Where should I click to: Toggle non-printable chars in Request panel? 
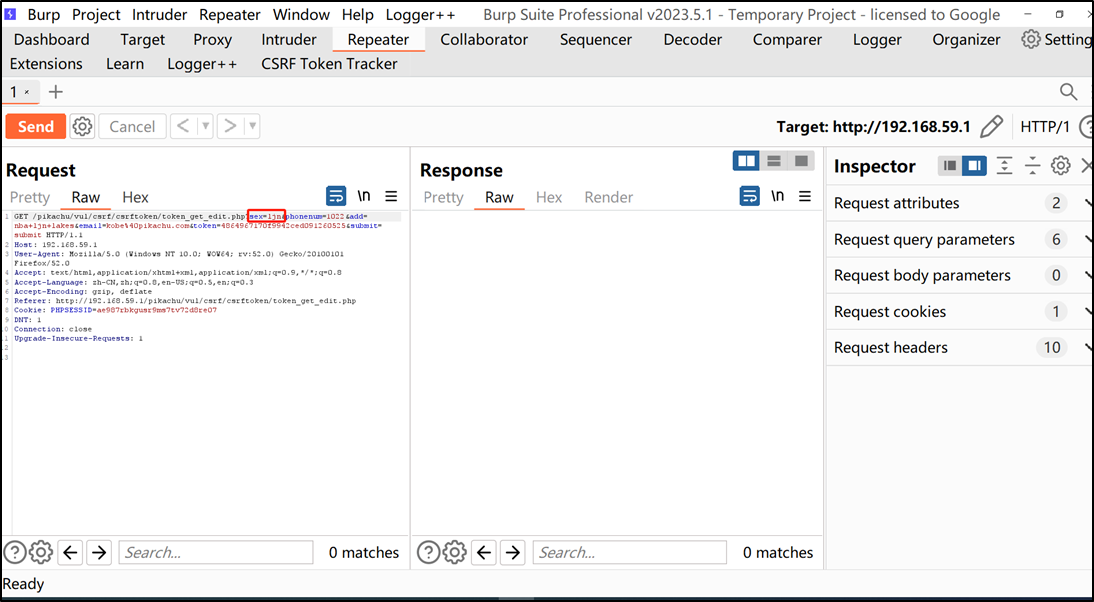[364, 196]
